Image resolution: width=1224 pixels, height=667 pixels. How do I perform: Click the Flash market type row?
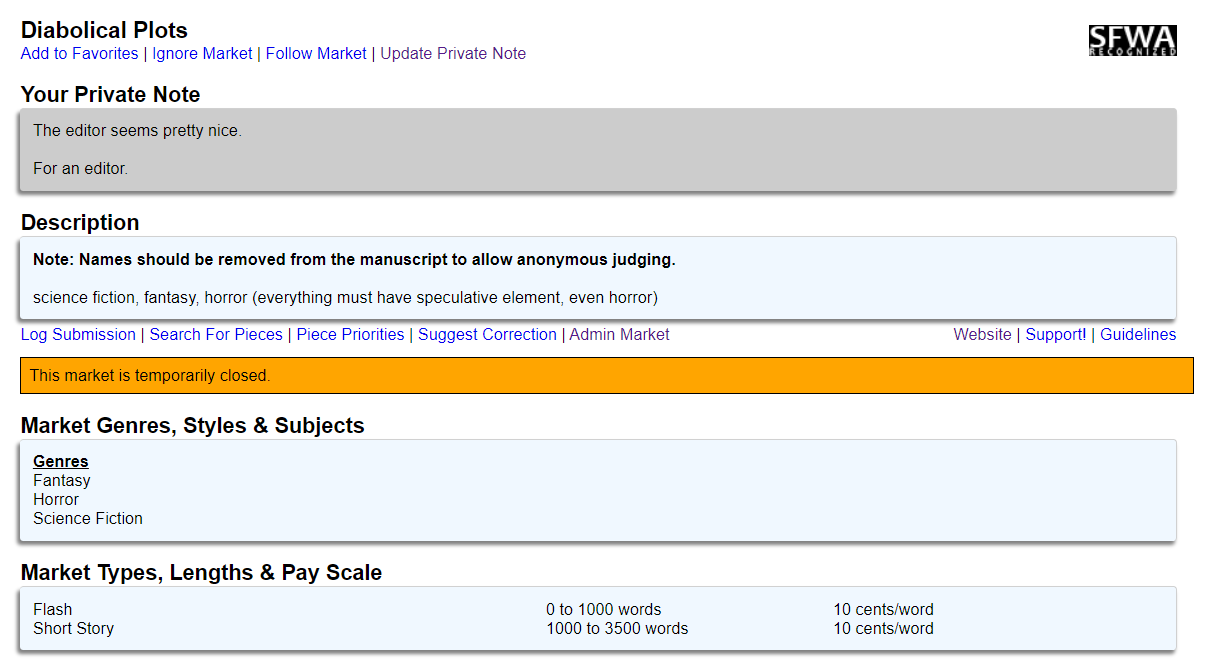click(x=53, y=610)
